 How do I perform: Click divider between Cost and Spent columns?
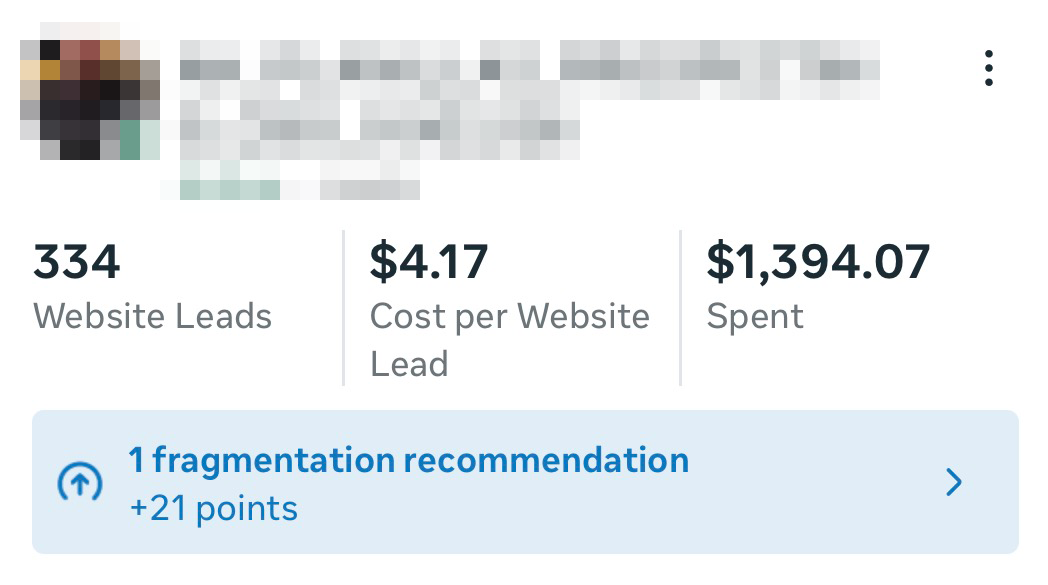coord(680,307)
